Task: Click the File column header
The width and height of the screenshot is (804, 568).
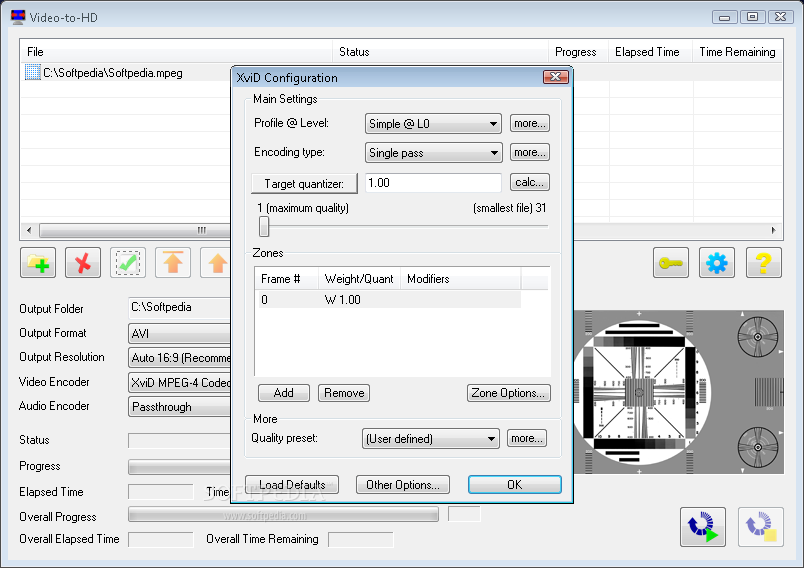Action: coord(177,51)
